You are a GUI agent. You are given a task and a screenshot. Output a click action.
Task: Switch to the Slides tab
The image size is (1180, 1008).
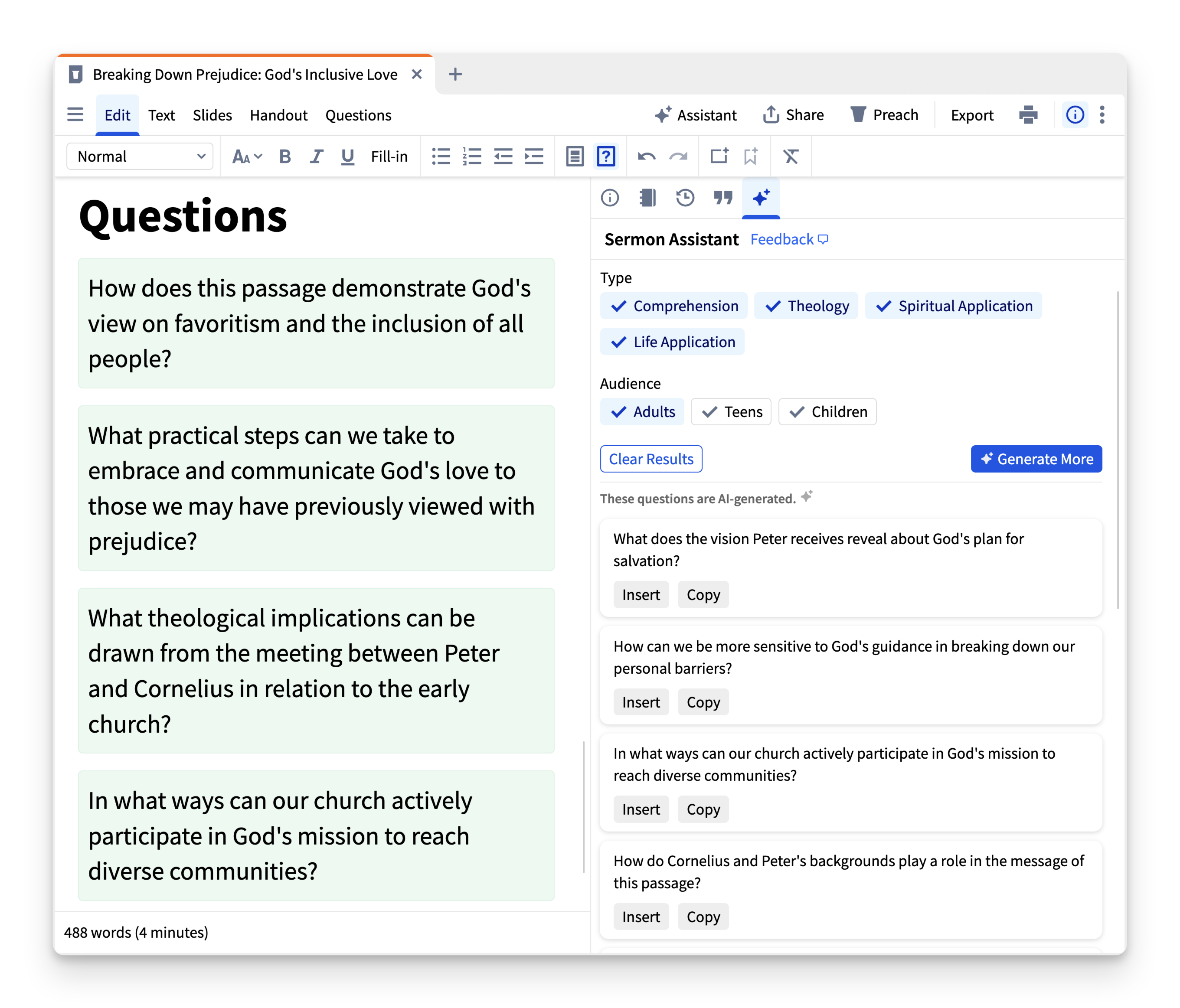click(x=212, y=115)
